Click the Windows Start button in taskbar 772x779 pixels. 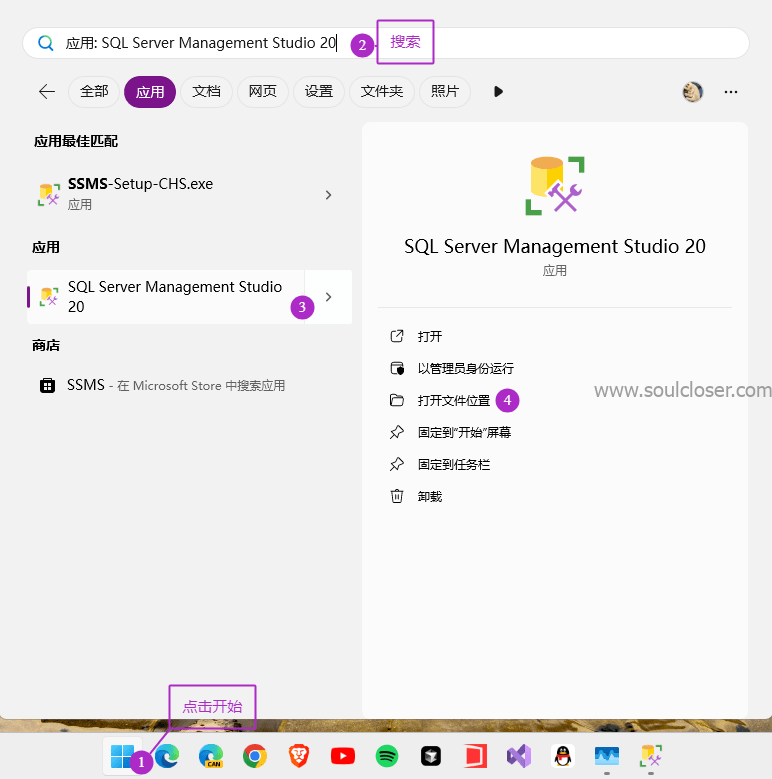click(122, 756)
